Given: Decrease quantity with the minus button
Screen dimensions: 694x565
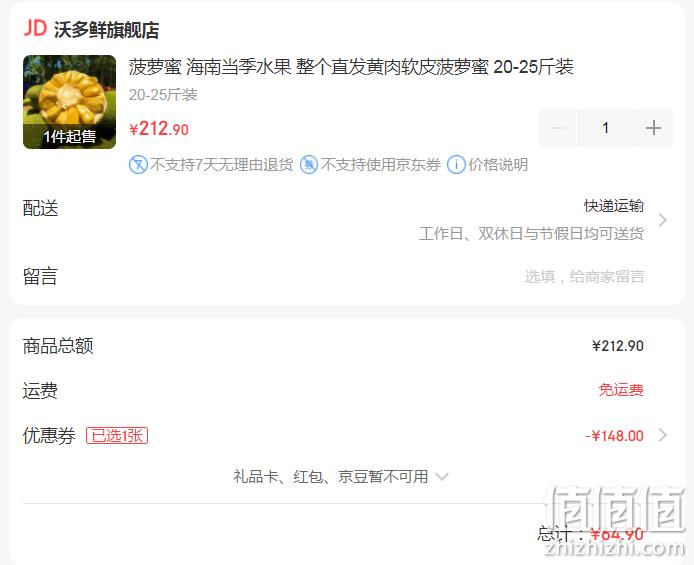Looking at the screenshot, I should coord(557,128).
